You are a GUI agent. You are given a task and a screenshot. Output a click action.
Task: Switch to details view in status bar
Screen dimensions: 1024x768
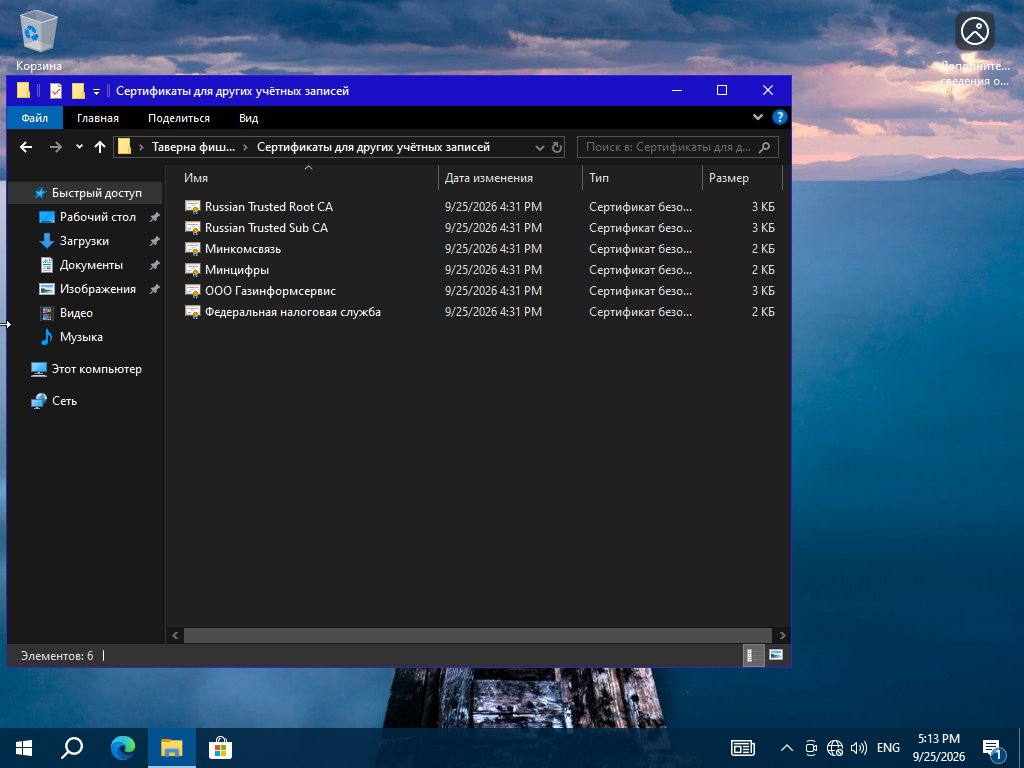point(753,655)
